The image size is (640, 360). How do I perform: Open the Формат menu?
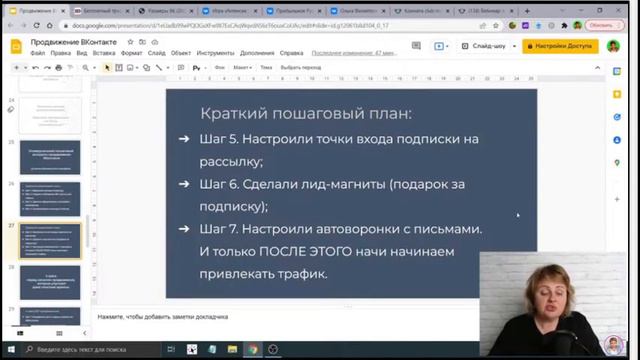(131, 53)
